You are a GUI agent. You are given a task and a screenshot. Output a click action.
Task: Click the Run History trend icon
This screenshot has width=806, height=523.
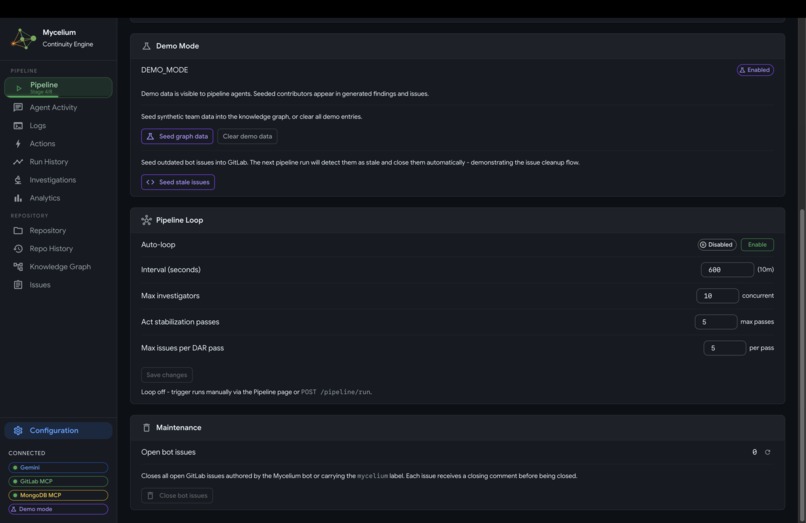pos(18,161)
